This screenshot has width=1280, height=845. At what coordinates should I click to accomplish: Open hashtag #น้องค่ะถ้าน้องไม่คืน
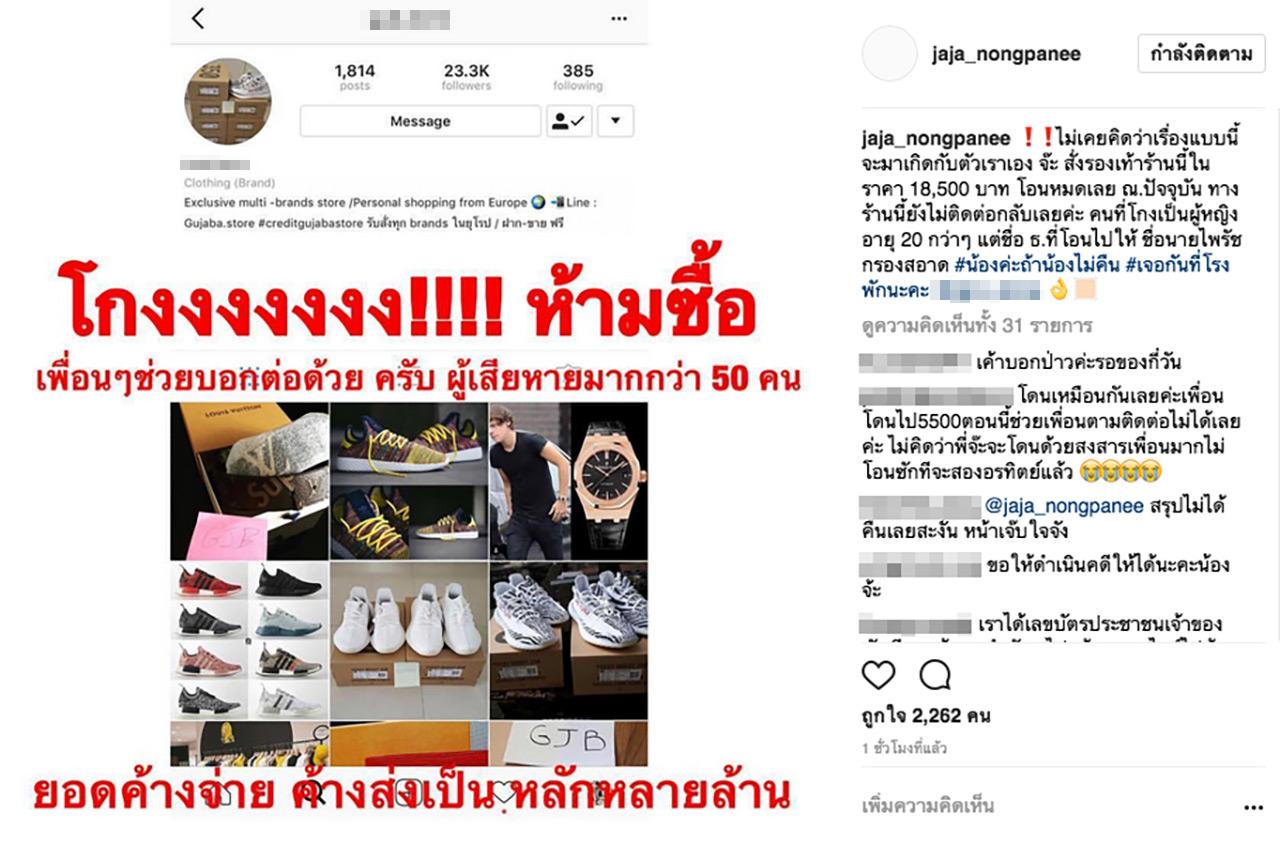(1037, 266)
